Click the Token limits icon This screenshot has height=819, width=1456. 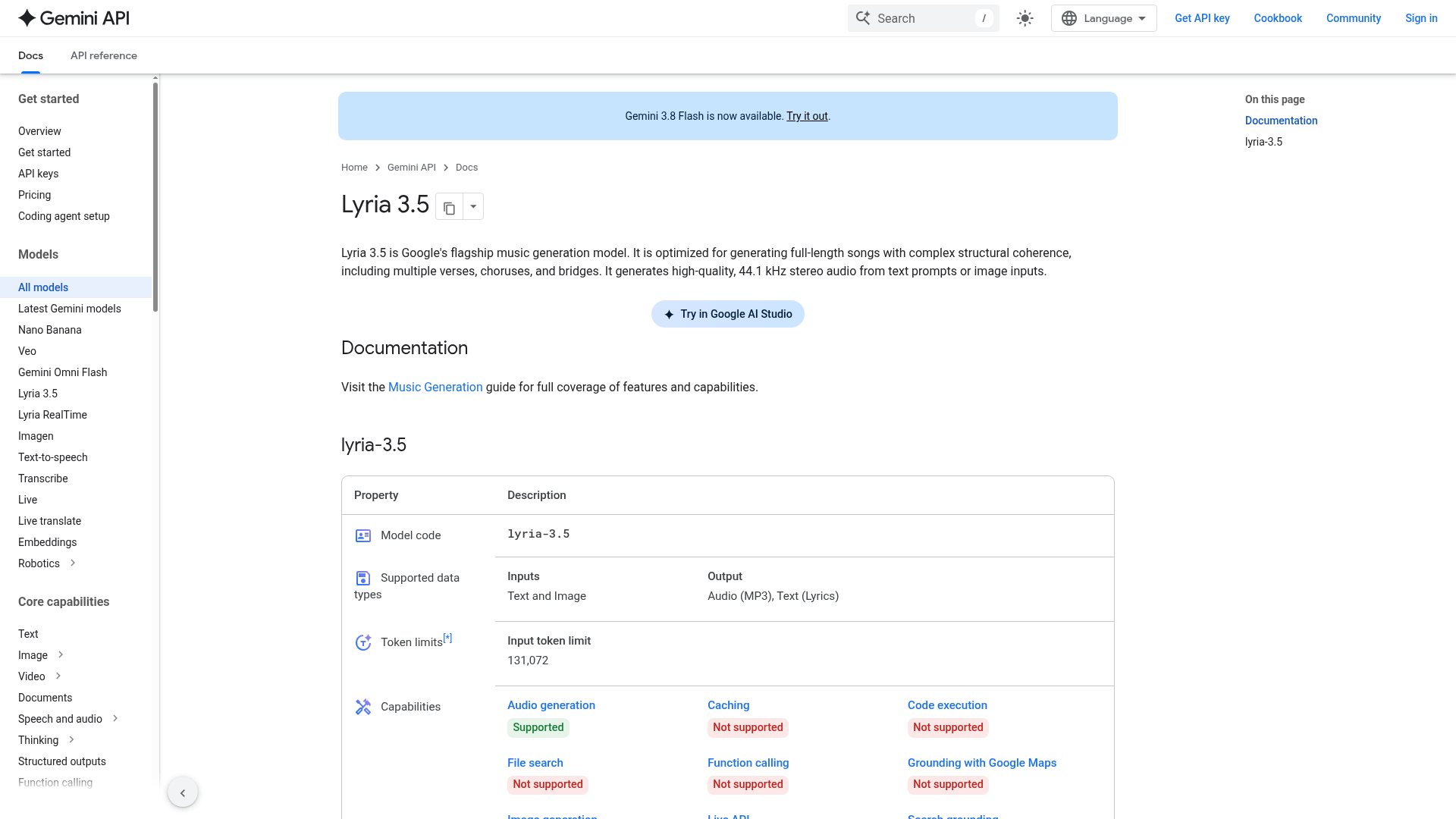363,642
